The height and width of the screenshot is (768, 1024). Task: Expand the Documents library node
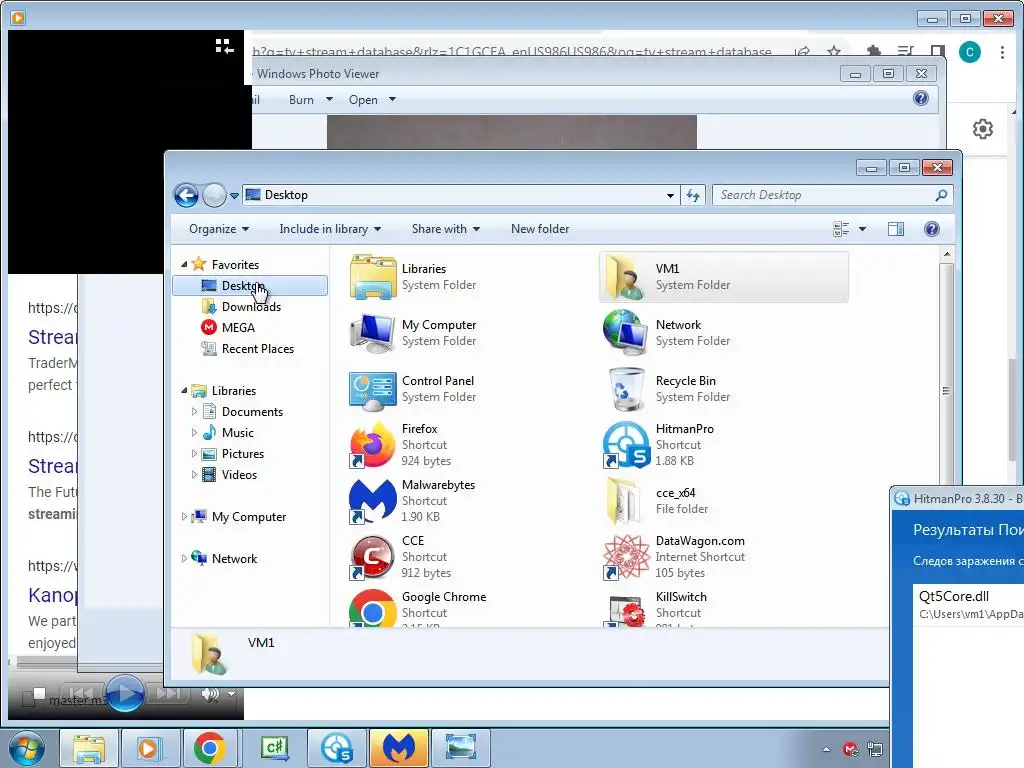[x=194, y=411]
